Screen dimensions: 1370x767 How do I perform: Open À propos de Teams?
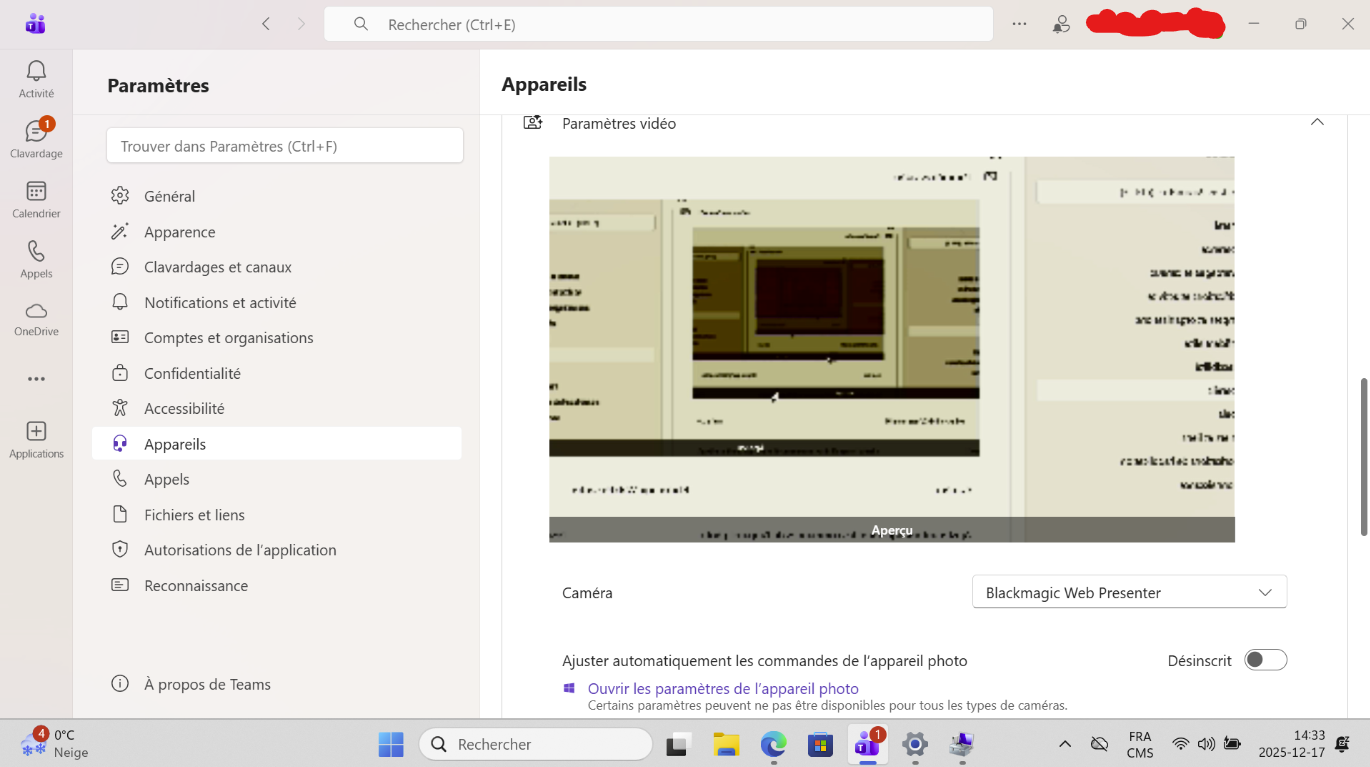276,684
